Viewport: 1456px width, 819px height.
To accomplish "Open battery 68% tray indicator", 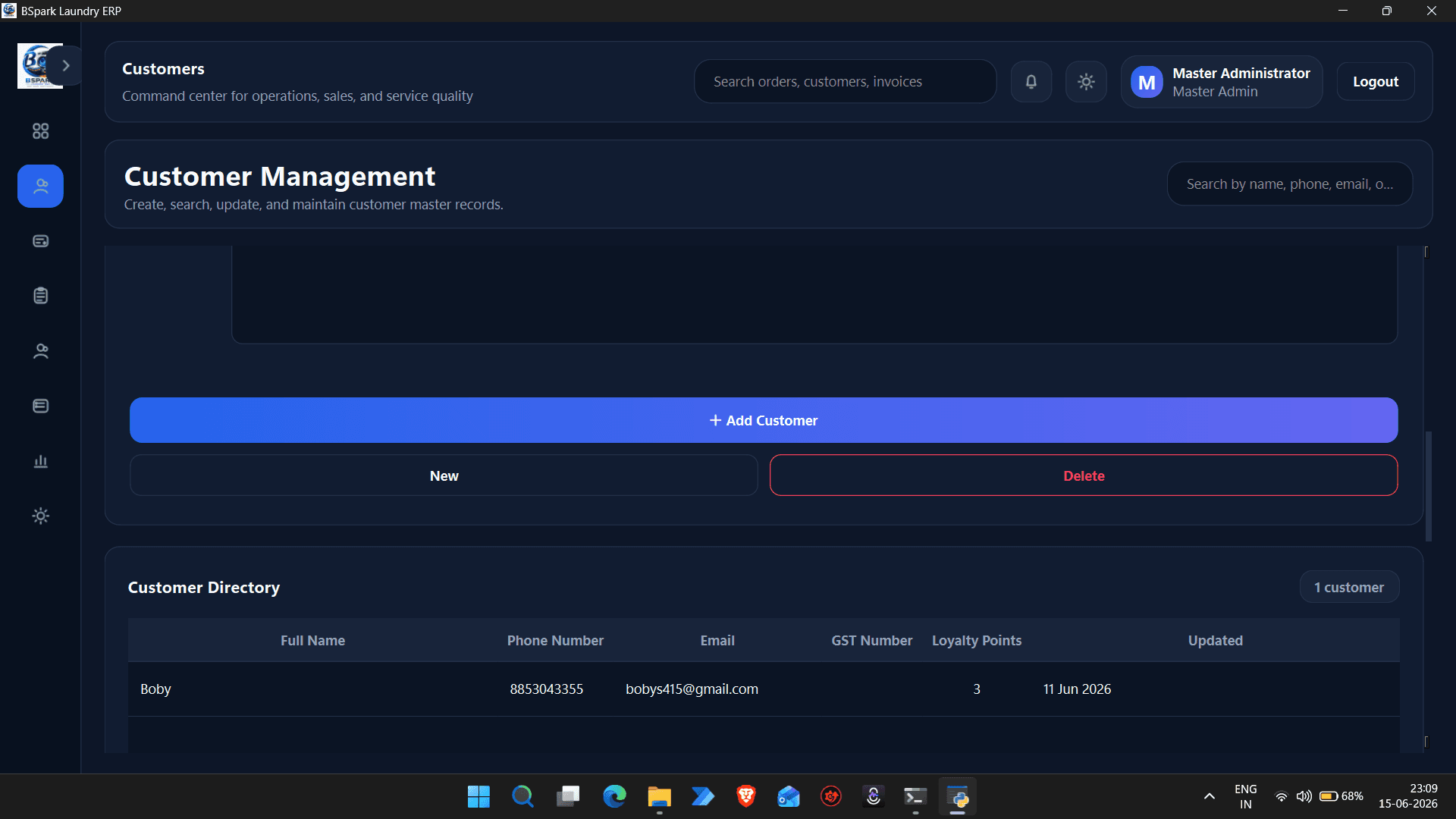I will 1341,796.
